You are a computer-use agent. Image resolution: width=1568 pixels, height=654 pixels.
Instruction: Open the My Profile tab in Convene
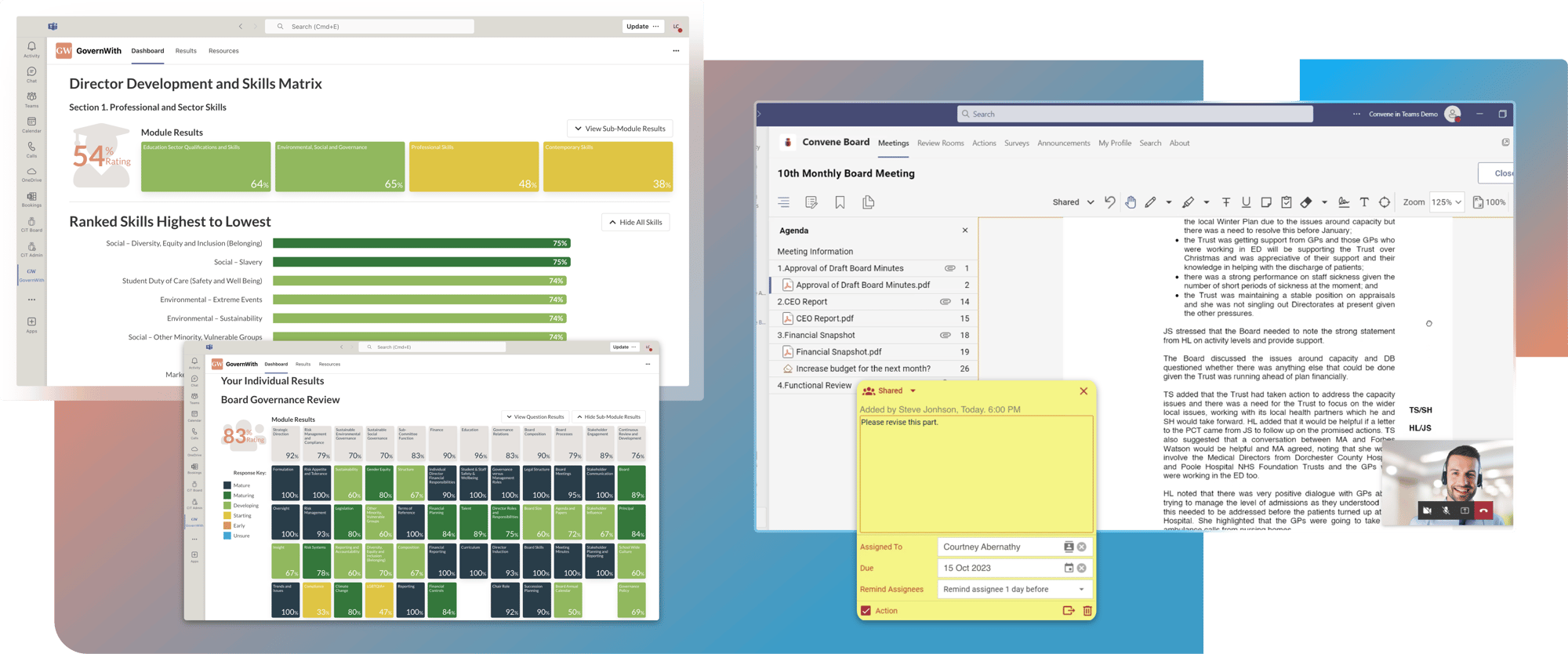(1114, 143)
